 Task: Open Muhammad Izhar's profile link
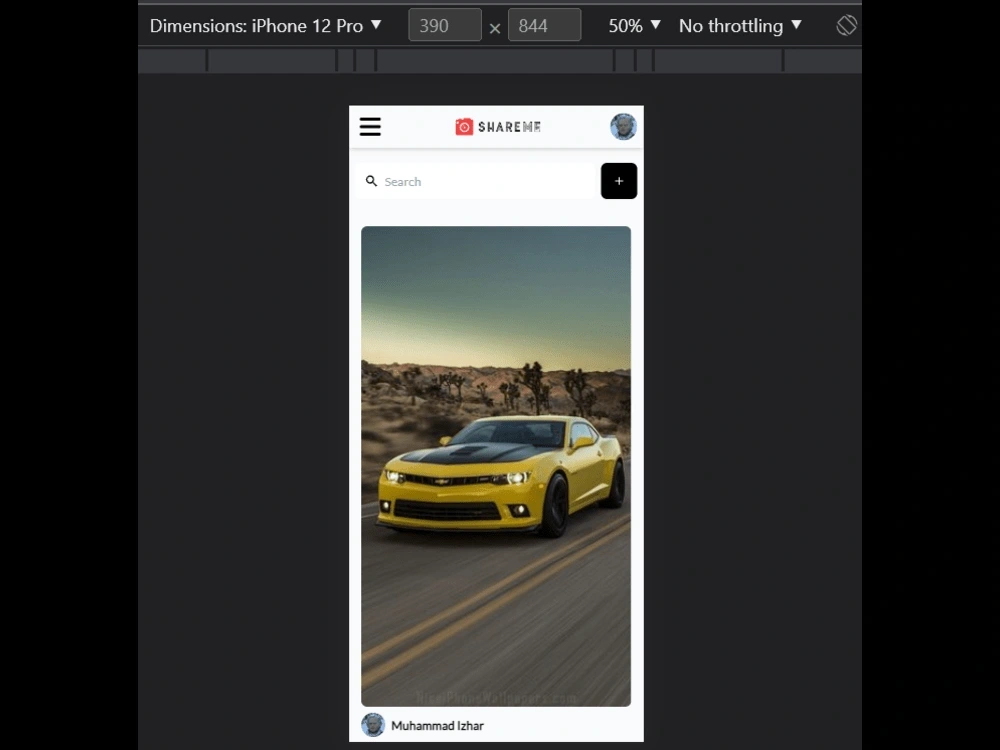pos(437,726)
